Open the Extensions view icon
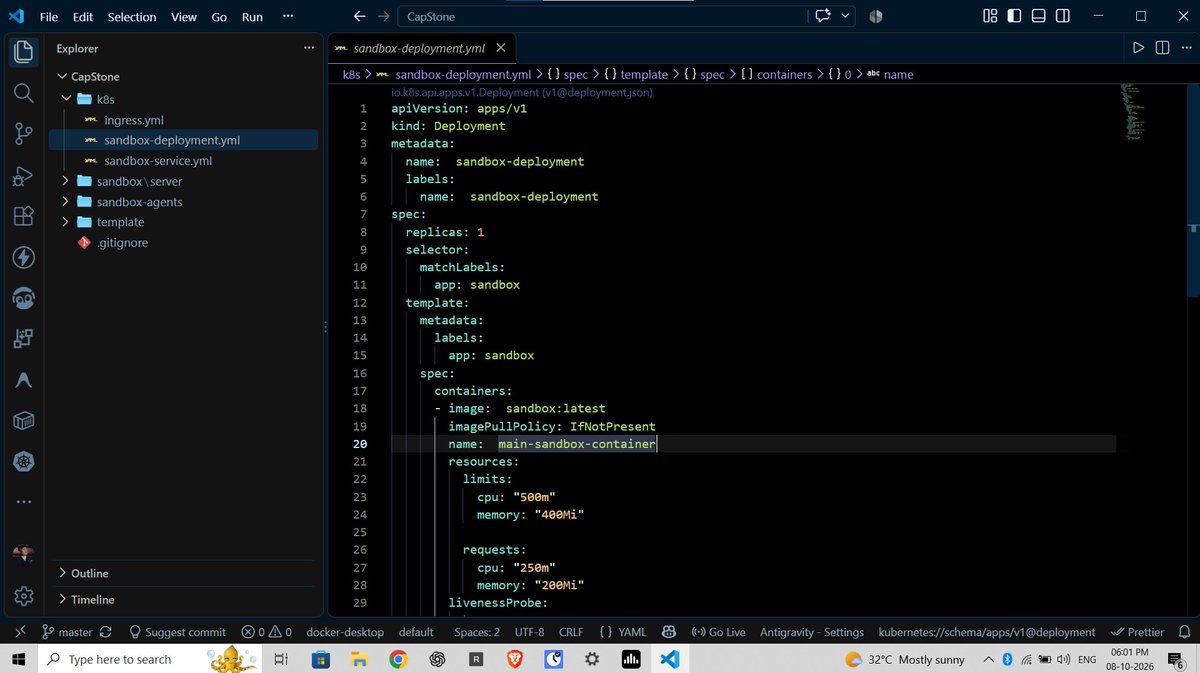 24,217
